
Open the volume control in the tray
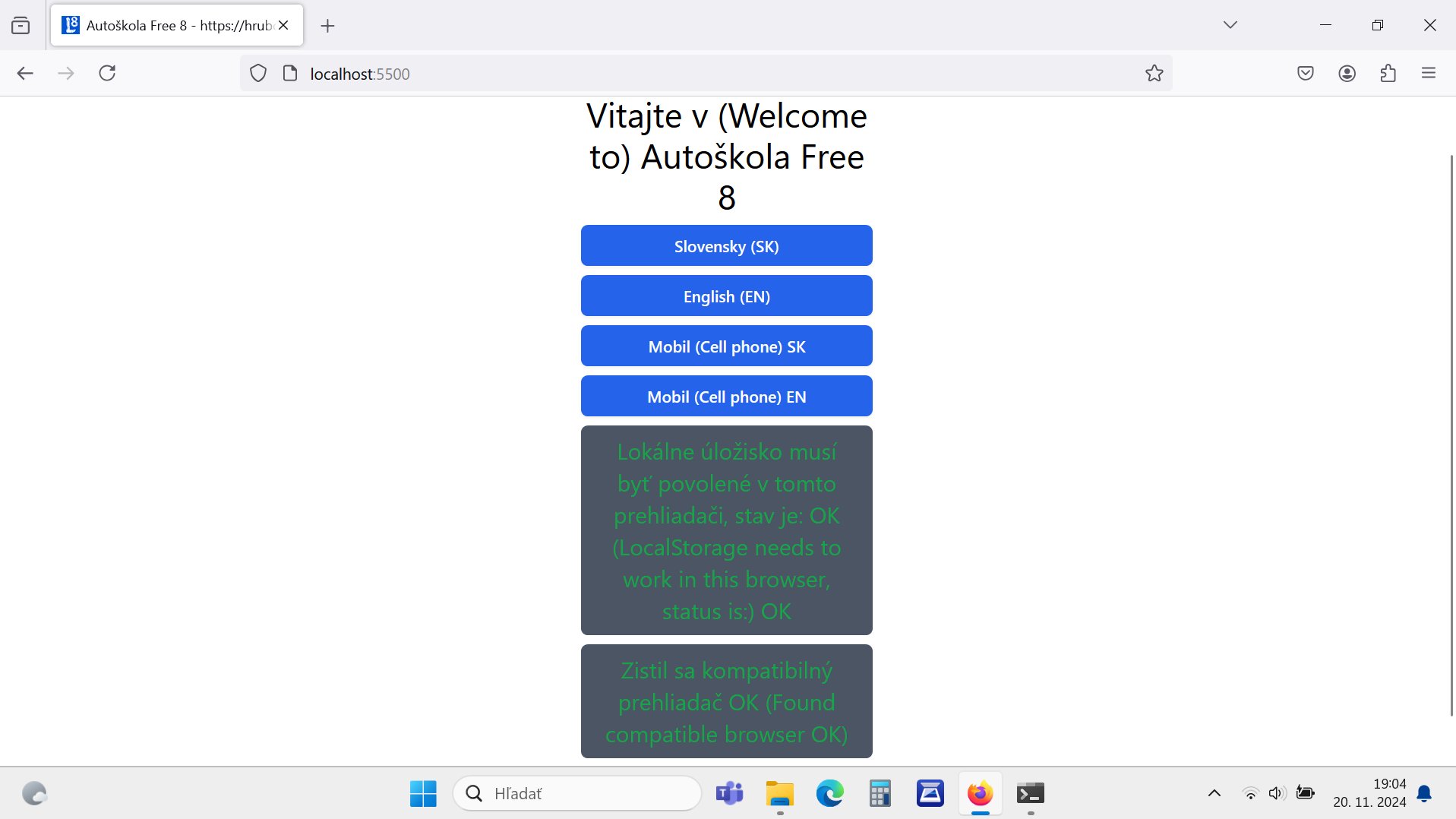coord(1276,792)
